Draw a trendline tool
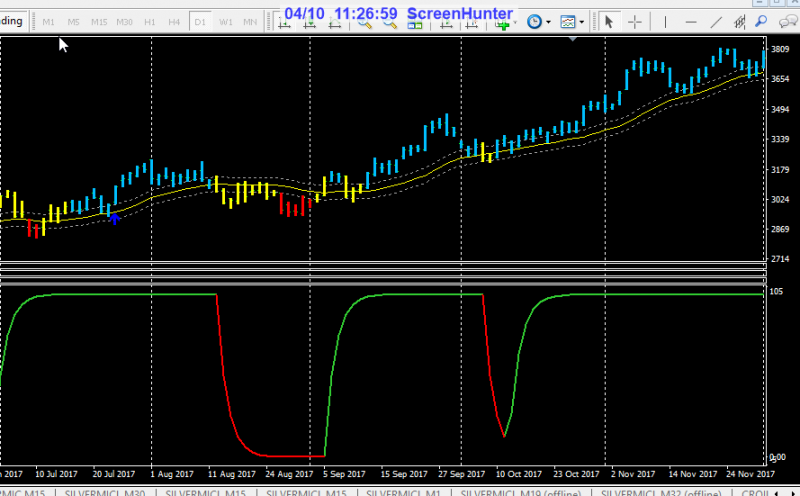The width and height of the screenshot is (800, 496). pyautogui.click(x=716, y=22)
